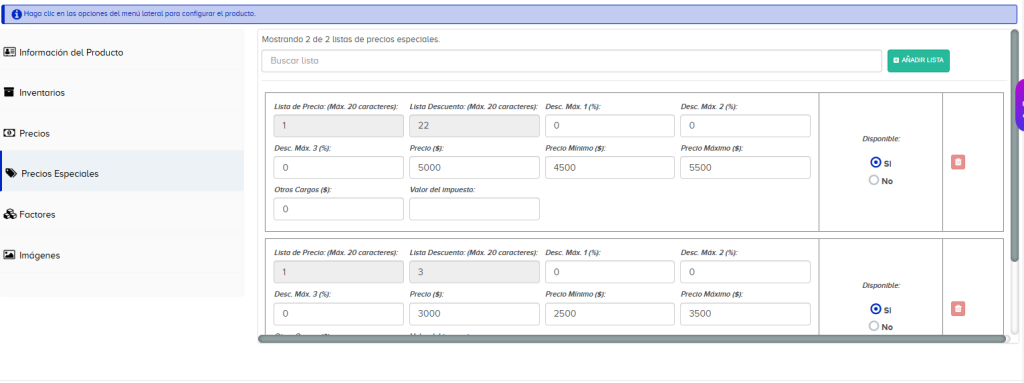Screen dimensions: 1024x383
Task: Click the blue banner instruction text
Action: coord(140,14)
